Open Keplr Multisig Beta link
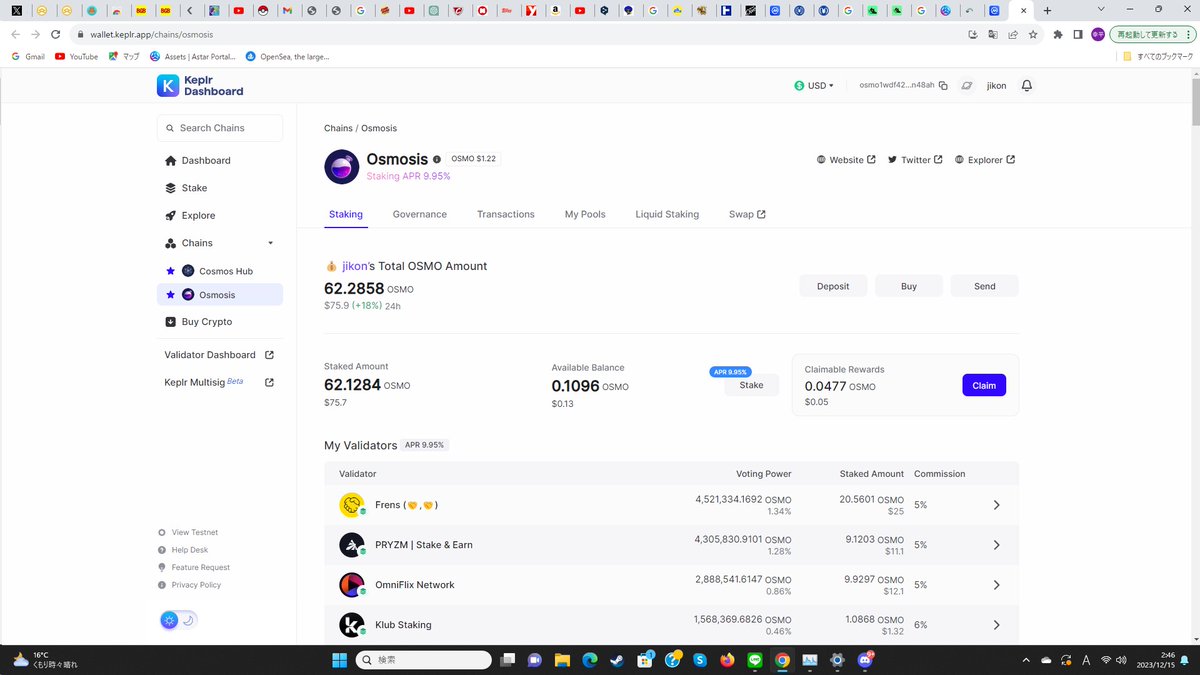This screenshot has height=675, width=1200. tap(219, 382)
